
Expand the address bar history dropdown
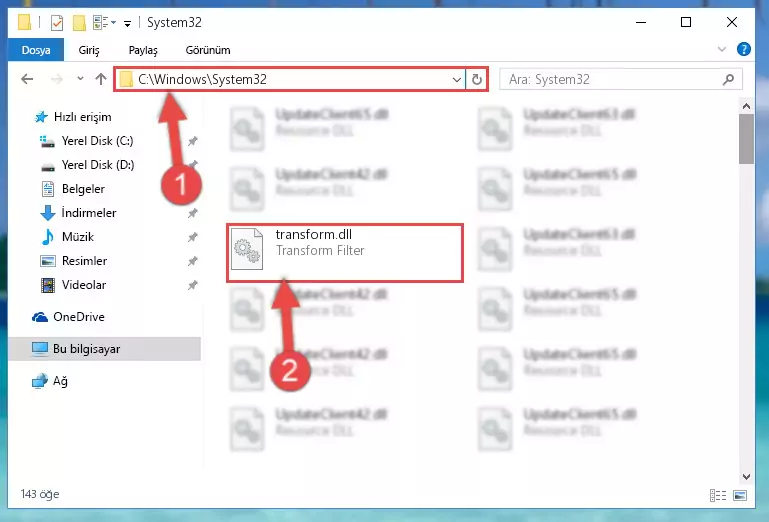click(x=457, y=79)
